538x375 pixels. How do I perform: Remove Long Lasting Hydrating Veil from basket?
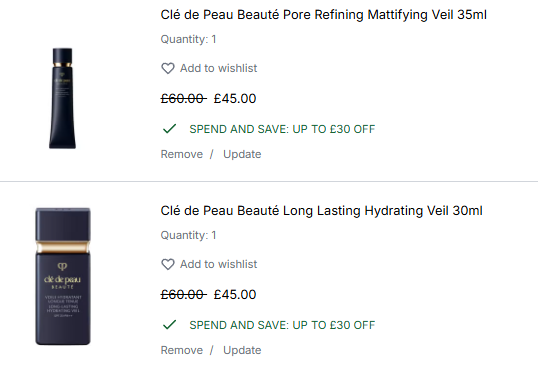tap(182, 350)
